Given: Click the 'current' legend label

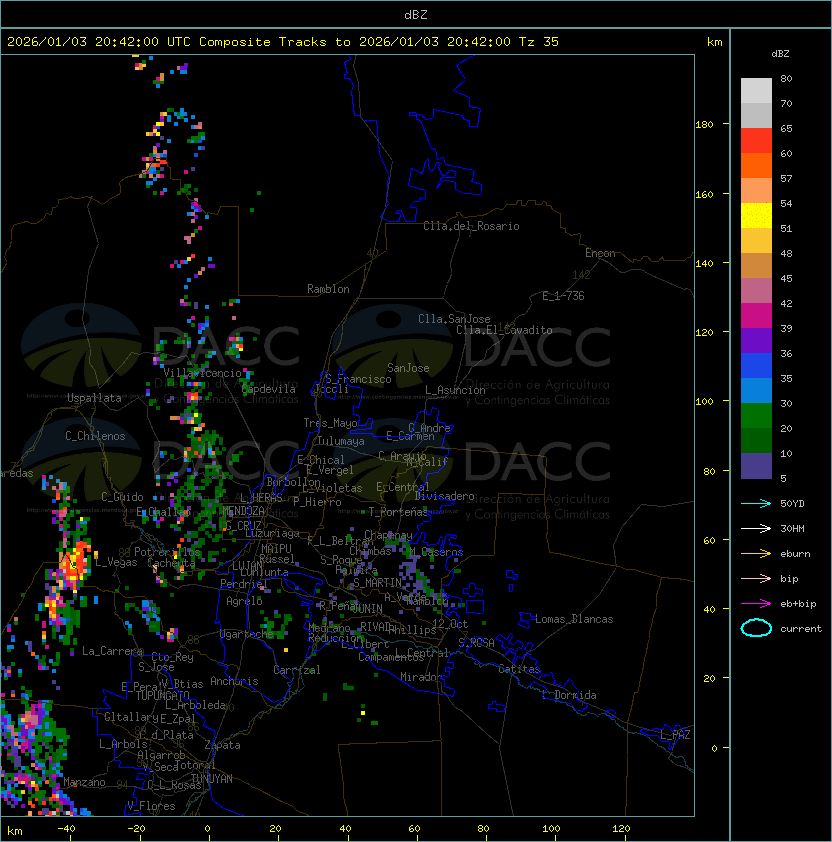Looking at the screenshot, I should [801, 629].
